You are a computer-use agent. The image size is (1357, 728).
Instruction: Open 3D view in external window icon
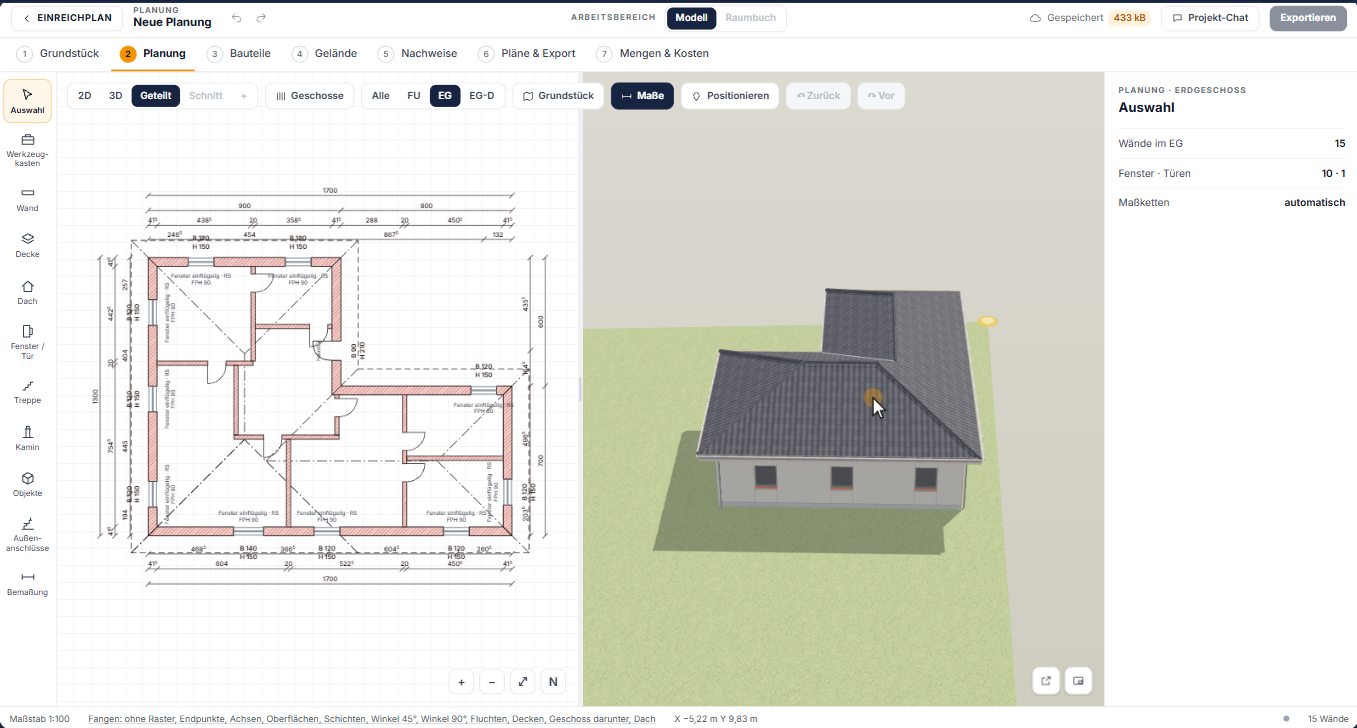pos(1046,681)
